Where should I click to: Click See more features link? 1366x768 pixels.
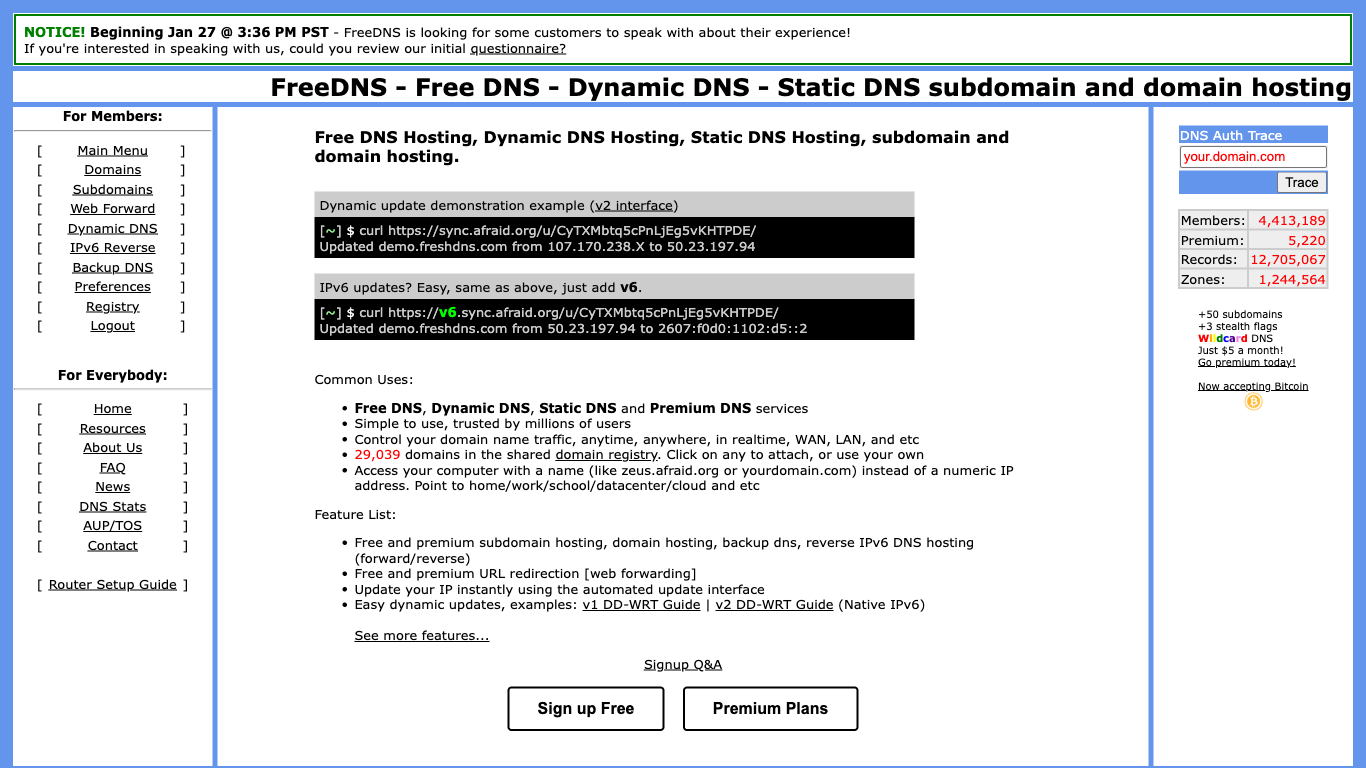pos(421,636)
